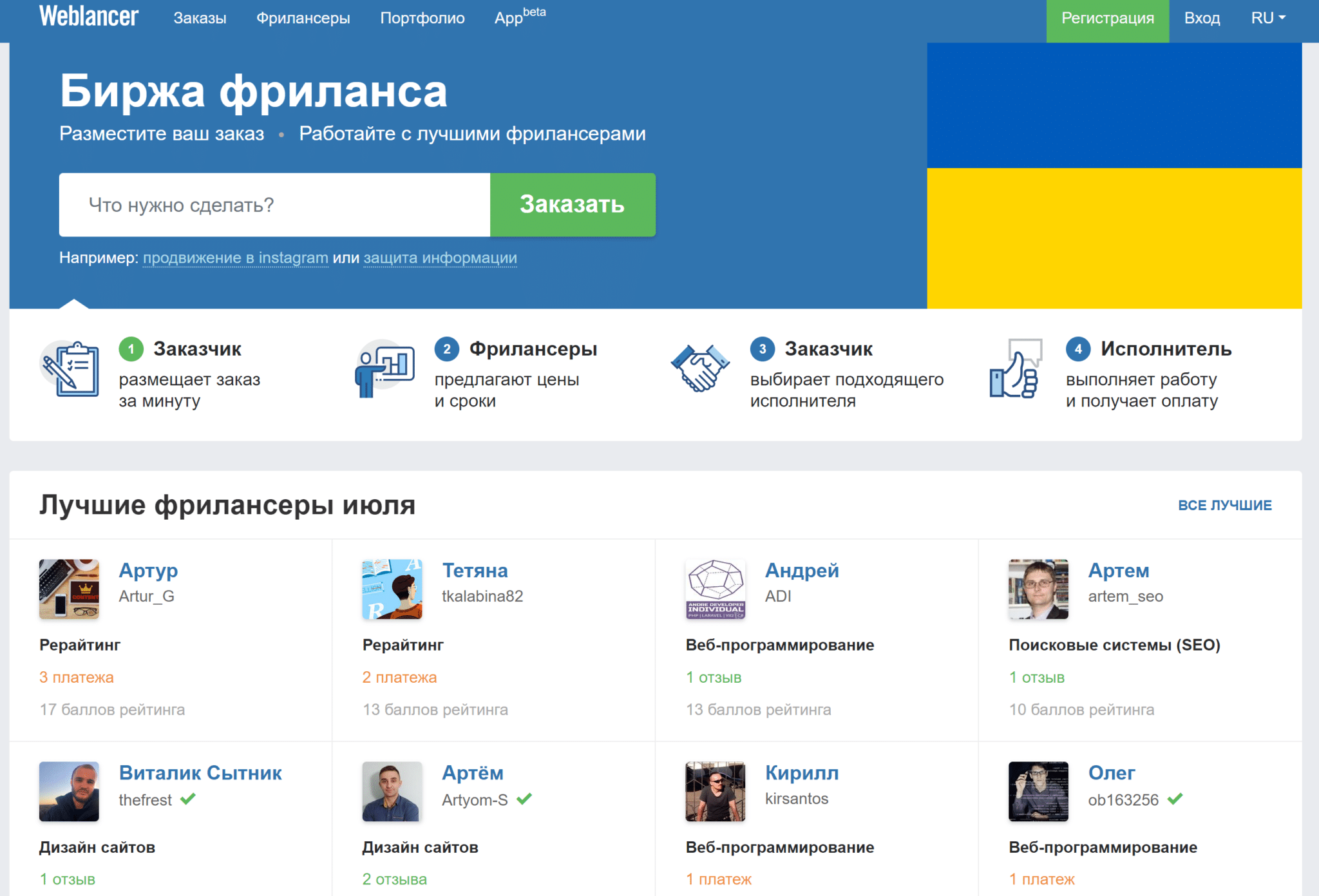Viewport: 1319px width, 896px height.
Task: Click green verified checkmark next to thefrest
Action: [x=187, y=799]
